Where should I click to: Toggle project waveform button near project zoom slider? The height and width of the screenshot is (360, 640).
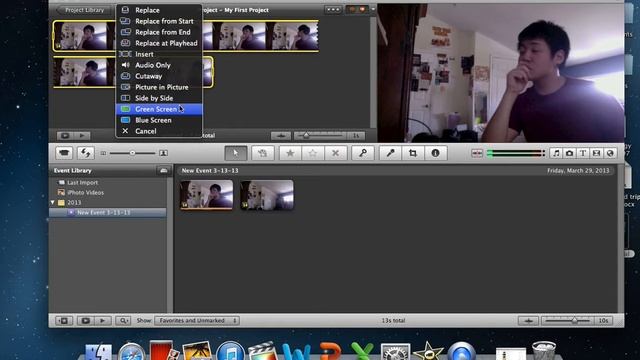coord(281,136)
